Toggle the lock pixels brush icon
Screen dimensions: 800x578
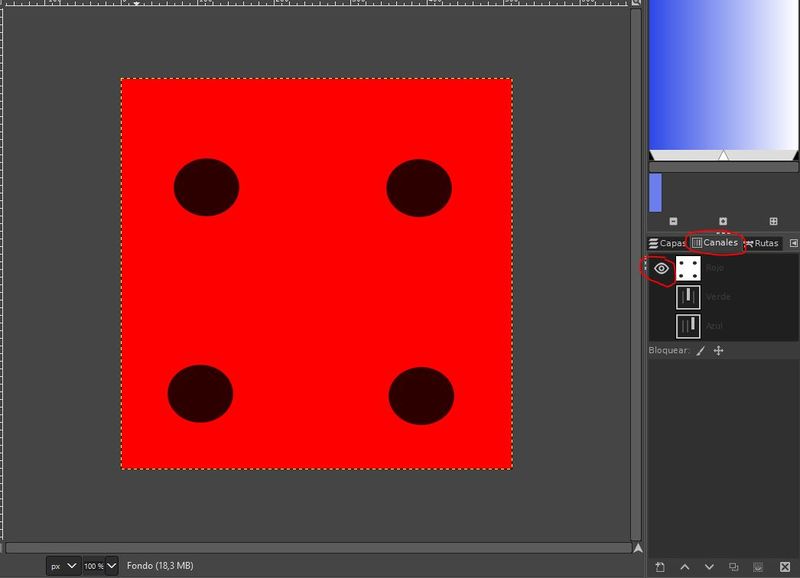click(x=701, y=350)
